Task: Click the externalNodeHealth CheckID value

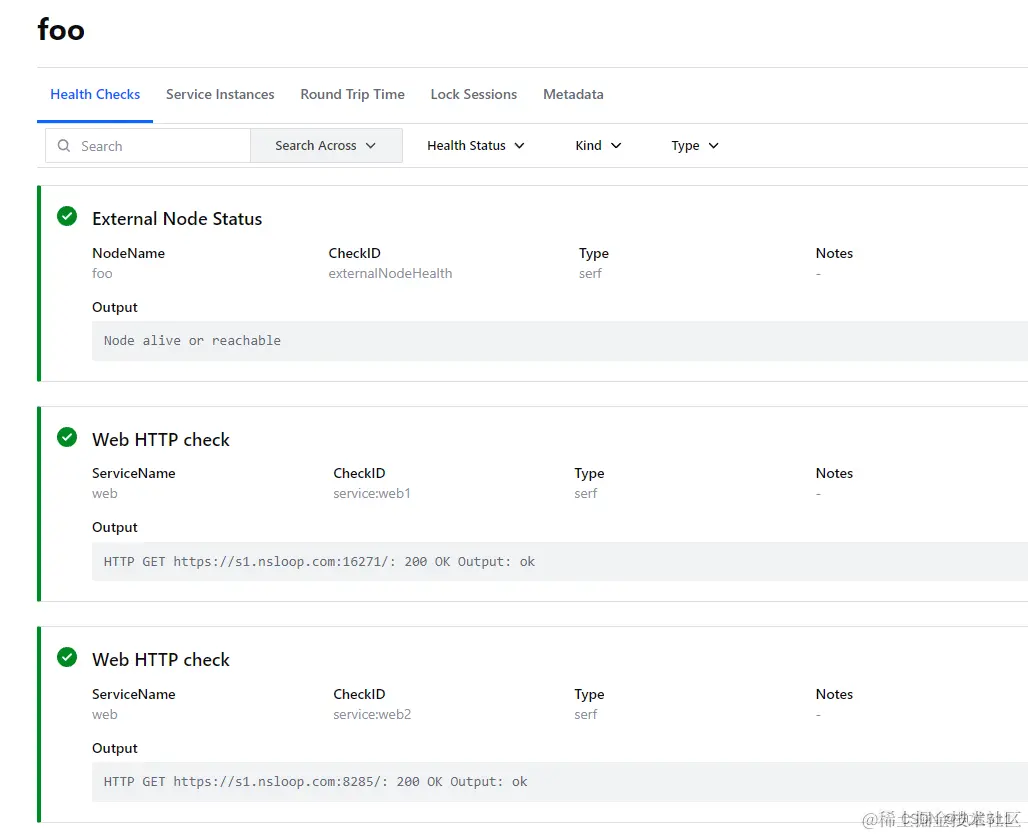Action: (390, 274)
